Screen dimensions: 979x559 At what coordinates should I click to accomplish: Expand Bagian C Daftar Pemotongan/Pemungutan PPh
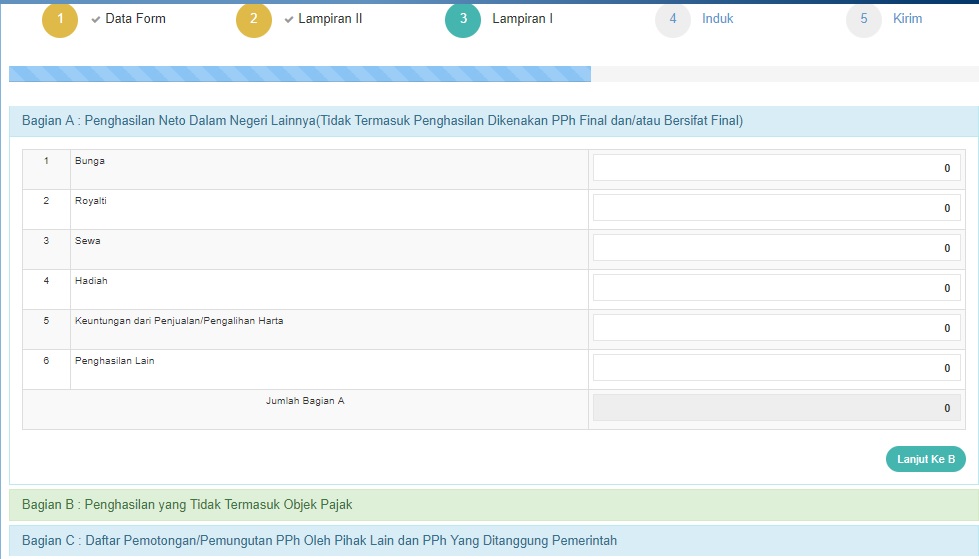[x=319, y=540]
